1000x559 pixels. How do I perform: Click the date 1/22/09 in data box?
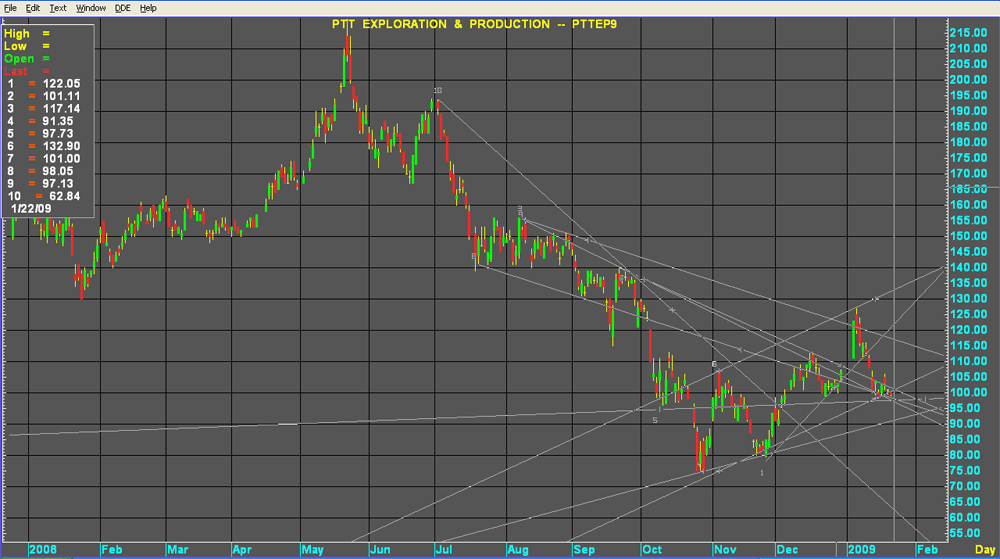pos(31,208)
